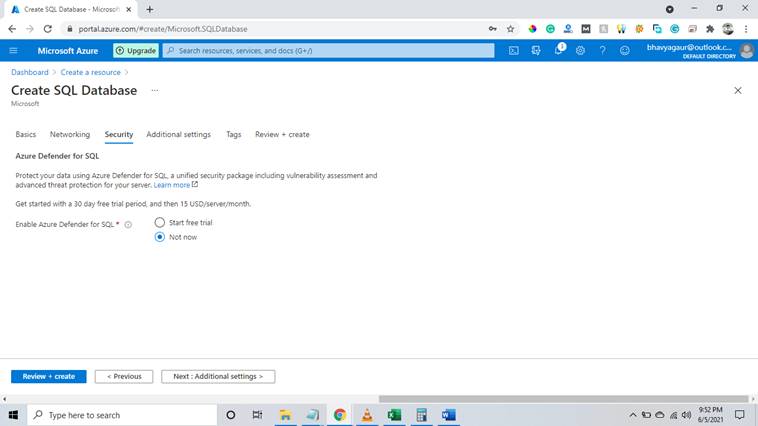The width and height of the screenshot is (758, 426).
Task: Open the Tags tab
Action: tap(233, 134)
